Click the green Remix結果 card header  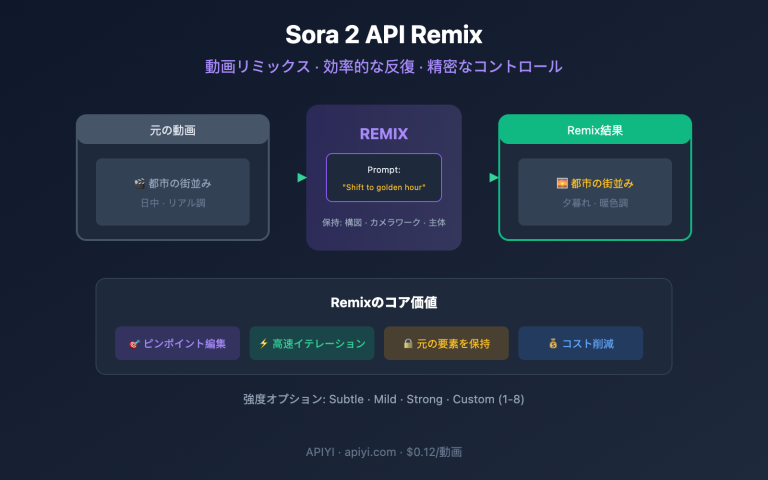(x=595, y=130)
